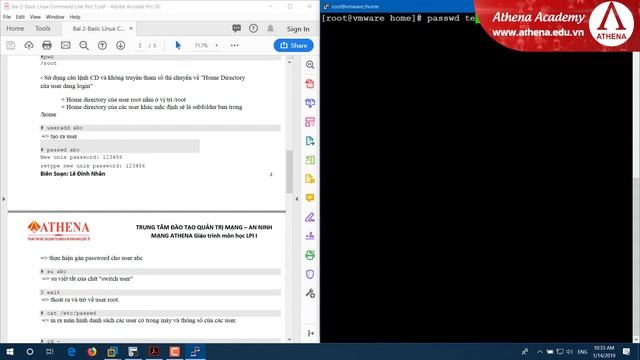Close the Bai 2-Basic Linux document tab
This screenshot has width=640, height=360.
(131, 29)
